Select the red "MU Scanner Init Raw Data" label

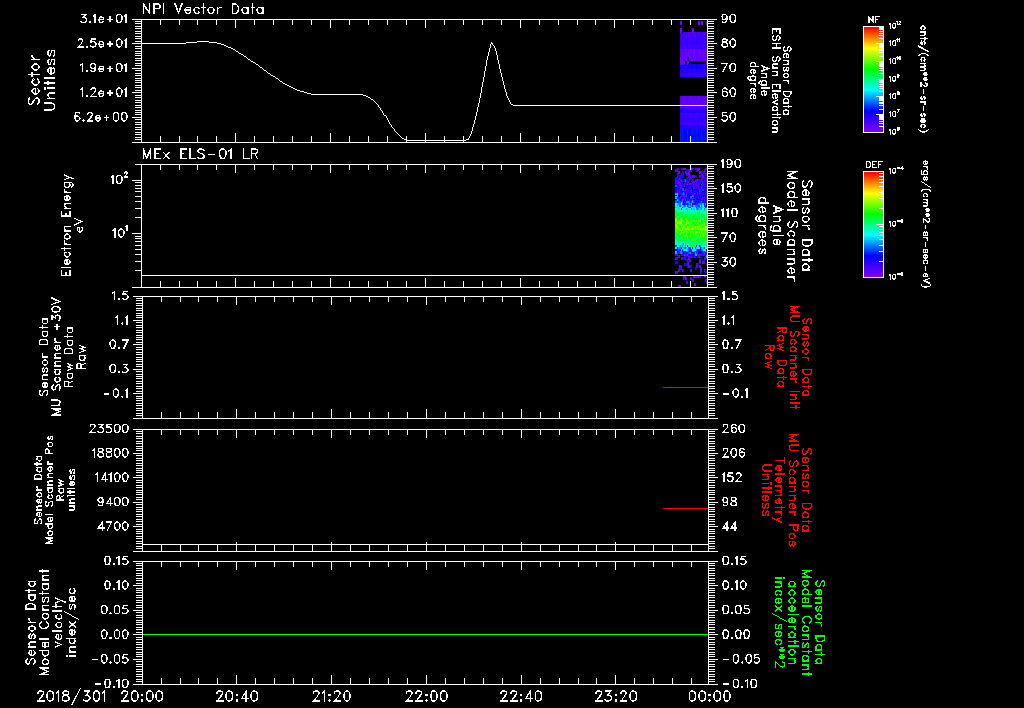click(788, 357)
